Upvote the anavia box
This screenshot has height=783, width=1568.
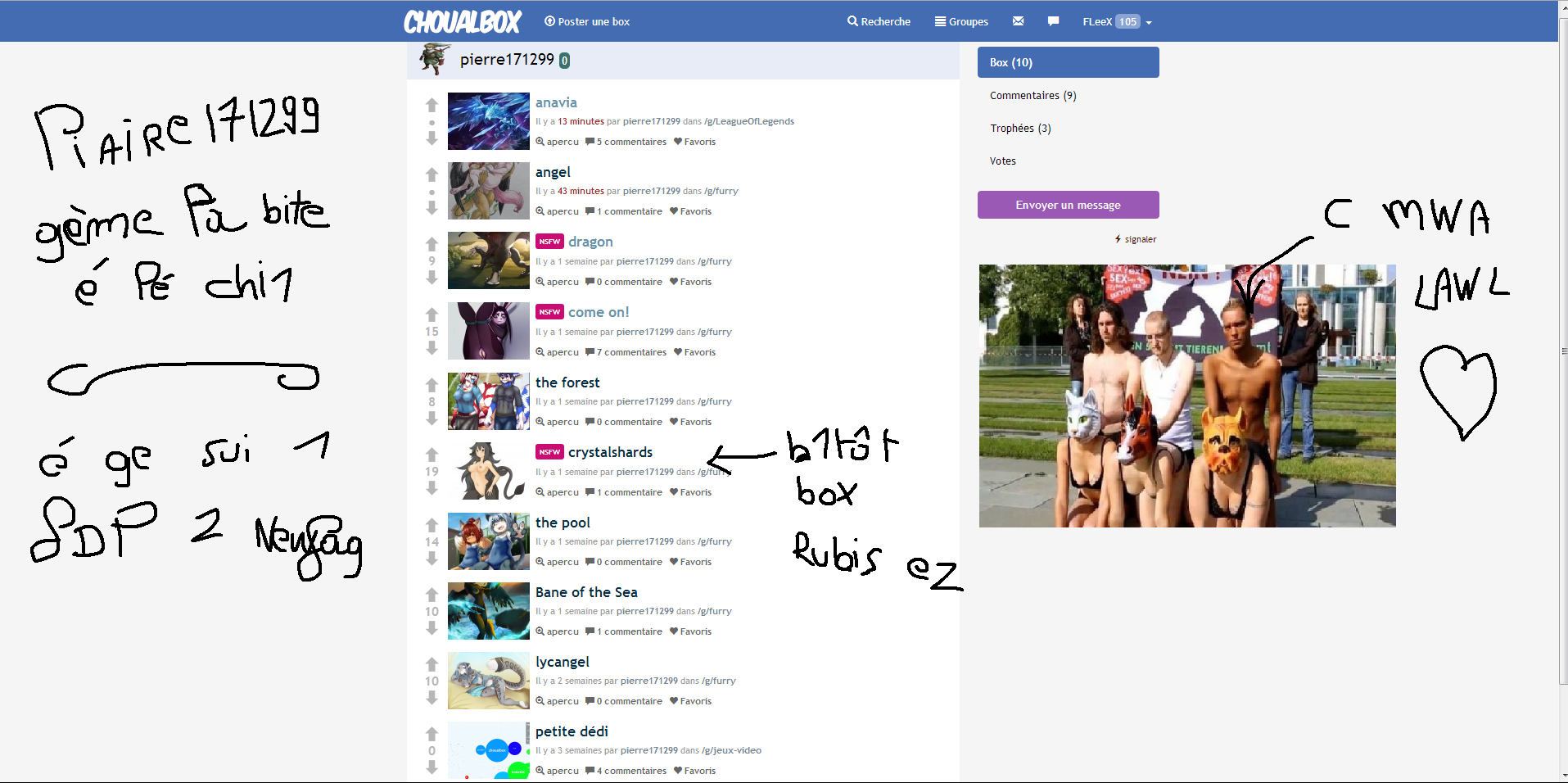[x=432, y=105]
